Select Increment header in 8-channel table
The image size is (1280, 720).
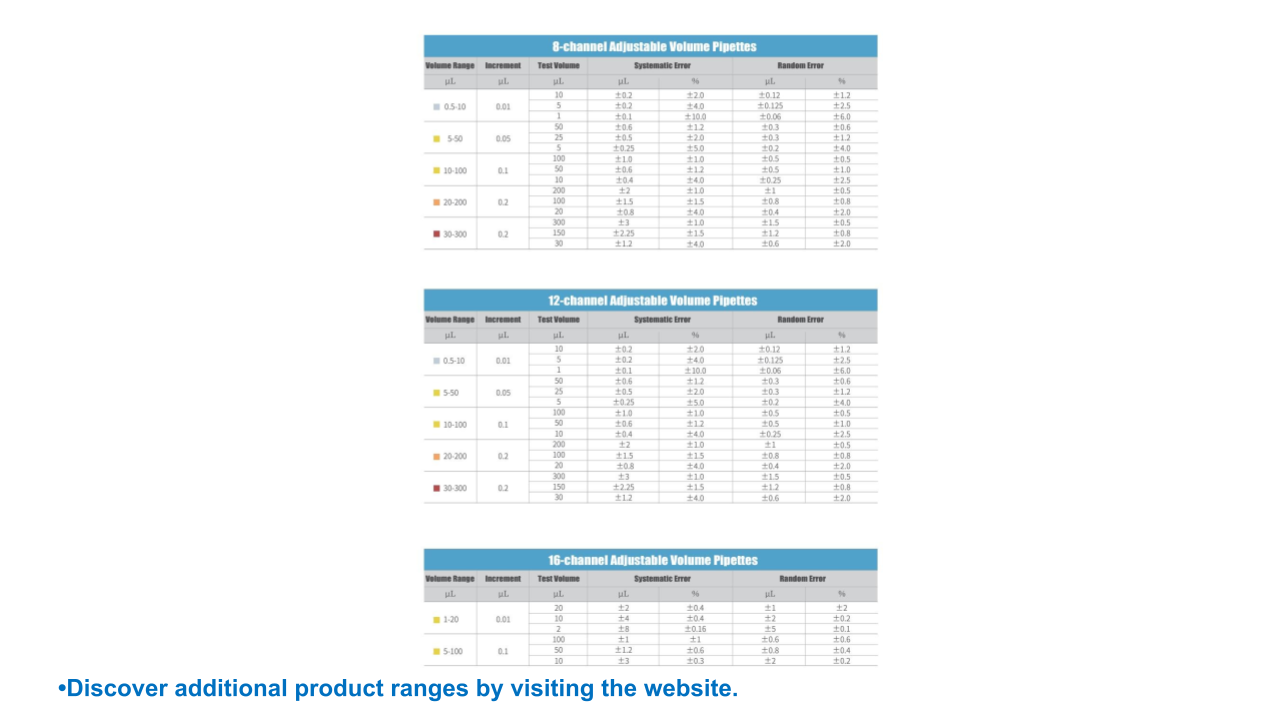[x=503, y=66]
